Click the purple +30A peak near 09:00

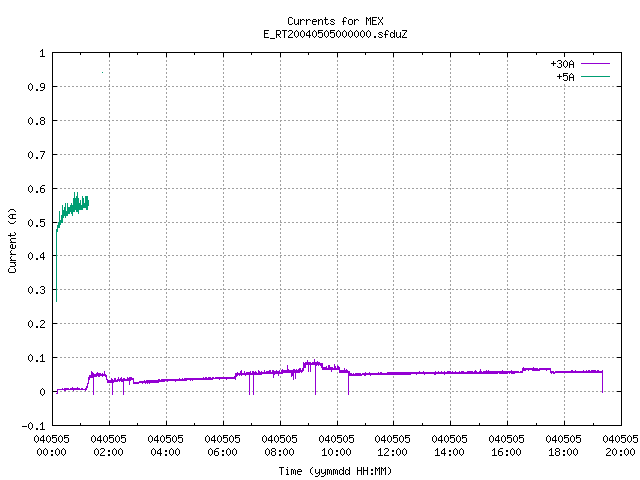[313, 363]
